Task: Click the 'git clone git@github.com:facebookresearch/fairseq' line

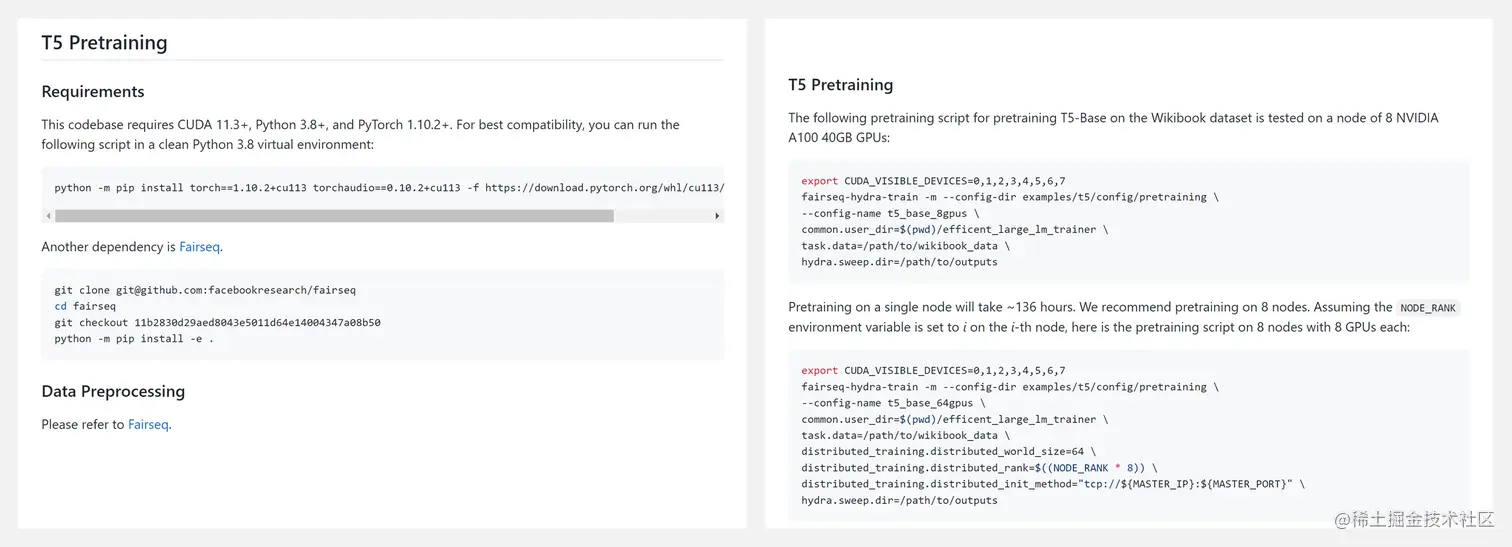Action: (x=205, y=290)
